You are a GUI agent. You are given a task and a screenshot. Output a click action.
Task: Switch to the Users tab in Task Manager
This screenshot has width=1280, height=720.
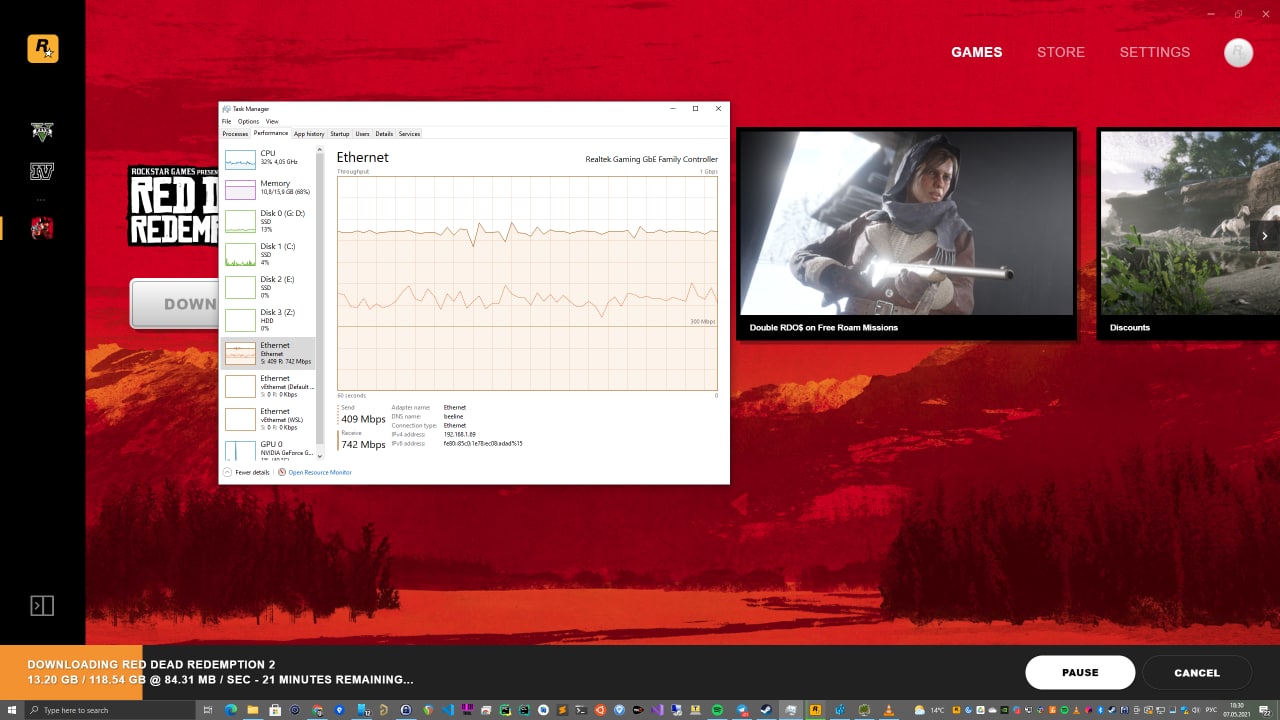tap(362, 133)
